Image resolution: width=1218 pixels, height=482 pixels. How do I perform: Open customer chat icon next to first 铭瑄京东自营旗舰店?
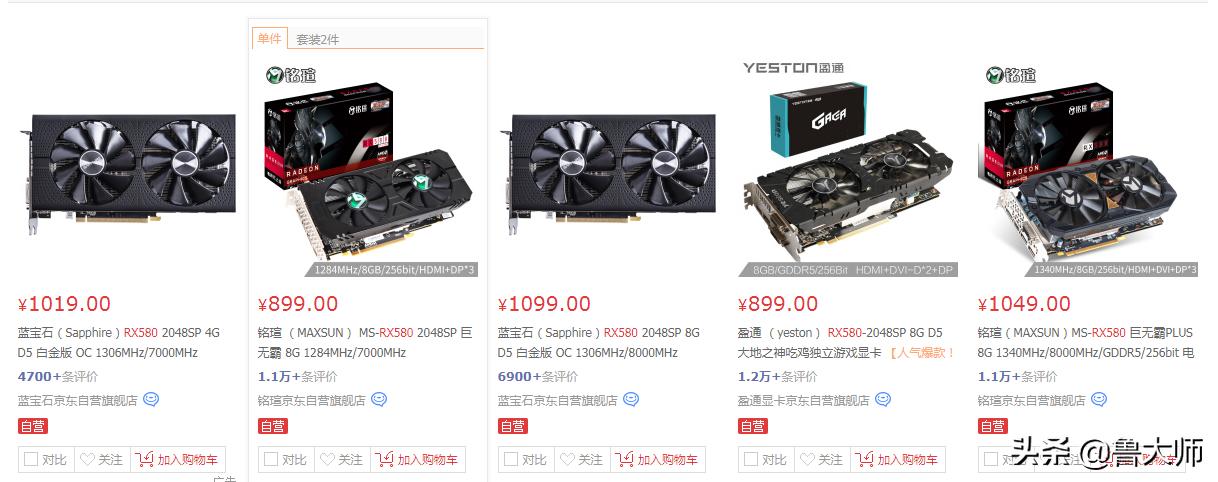(x=379, y=399)
